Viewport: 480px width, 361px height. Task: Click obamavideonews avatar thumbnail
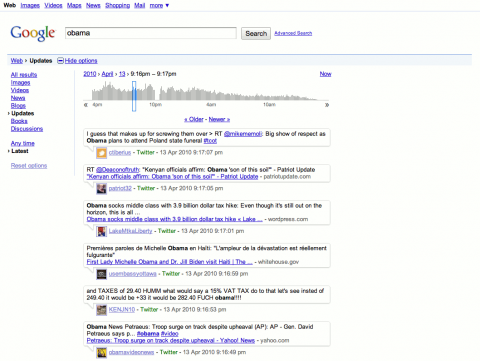pos(101,352)
